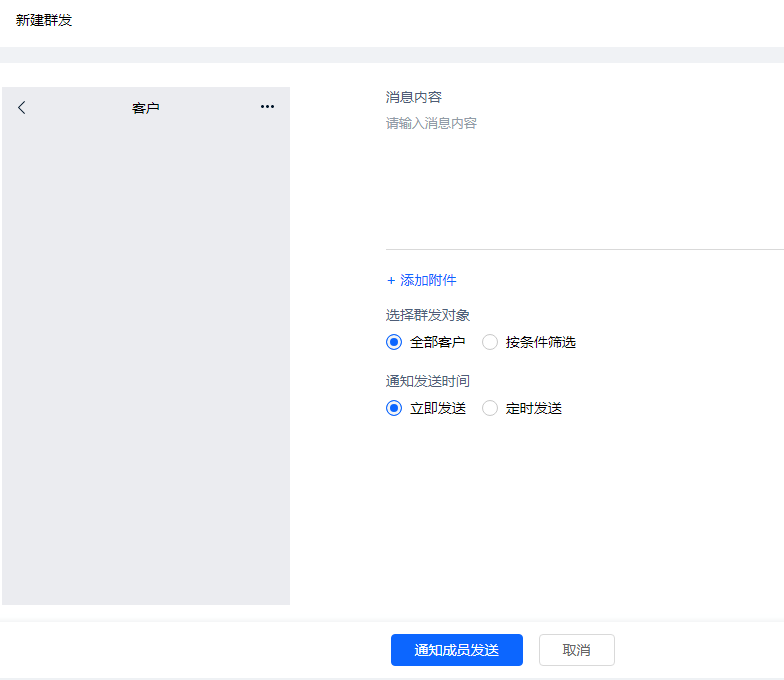The image size is (784, 680).
Task: Open the three-dot menu in the 客户 preview
Action: pos(268,106)
